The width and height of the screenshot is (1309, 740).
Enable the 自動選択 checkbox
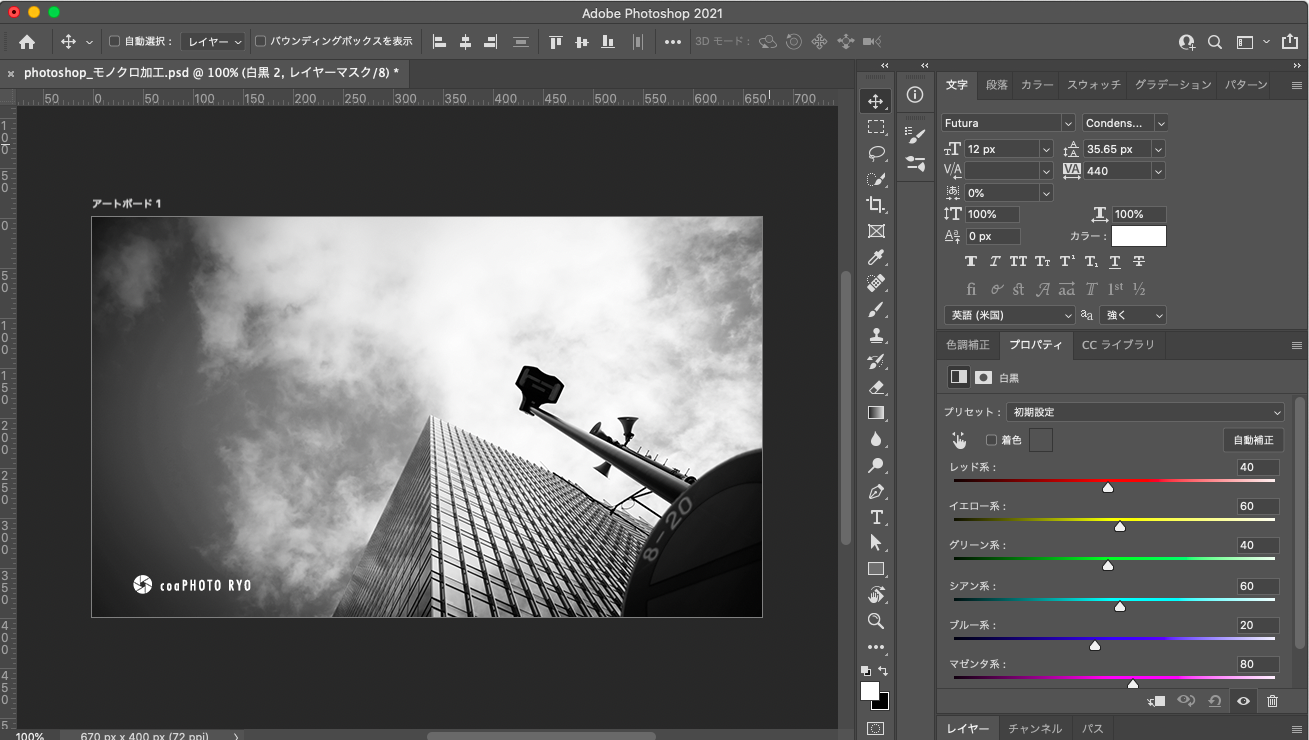click(x=114, y=42)
